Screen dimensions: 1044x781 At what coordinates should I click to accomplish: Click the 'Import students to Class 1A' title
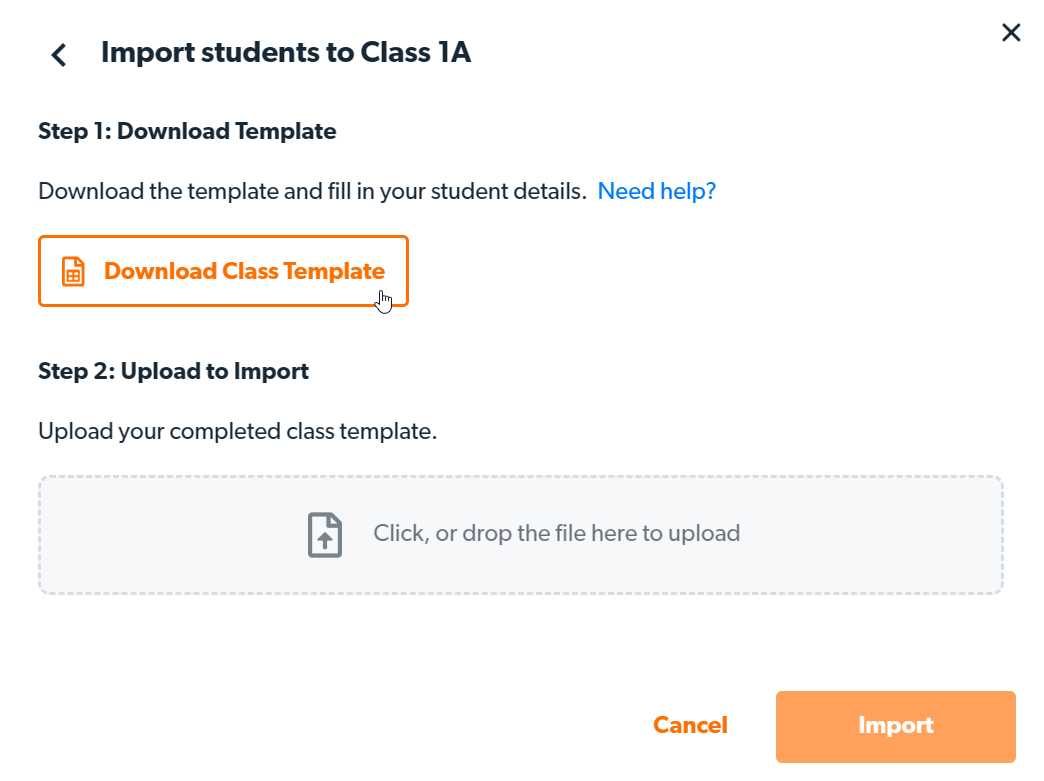pyautogui.click(x=285, y=53)
